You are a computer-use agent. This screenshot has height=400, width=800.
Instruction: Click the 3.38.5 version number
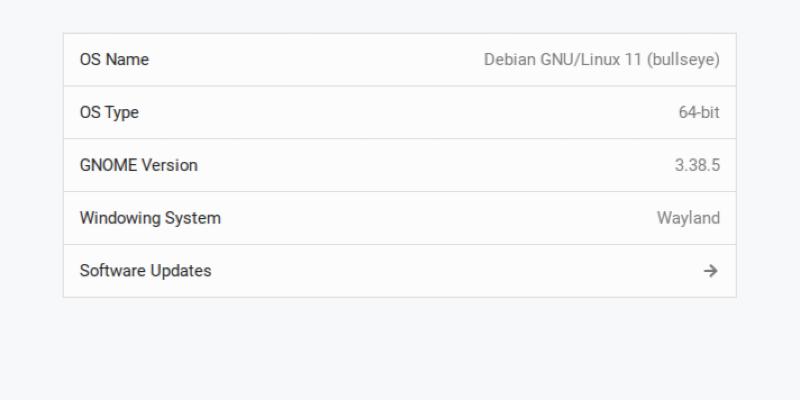coord(696,165)
